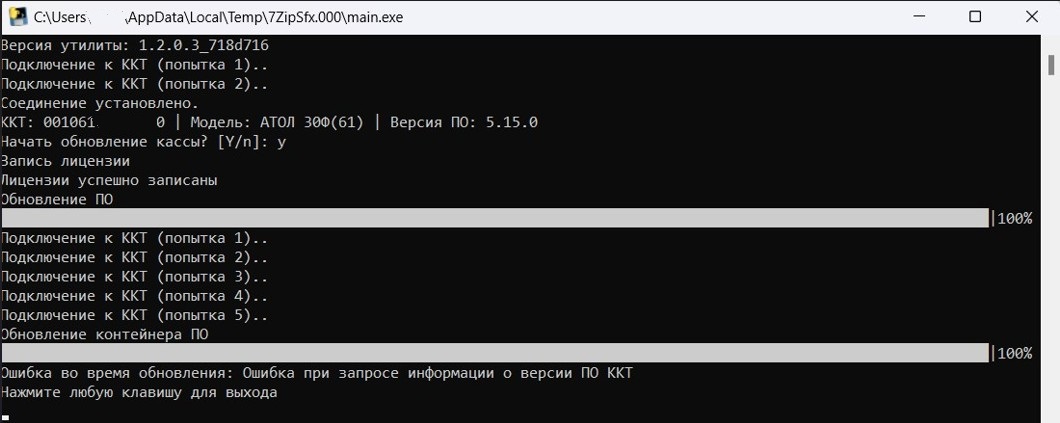
Task: Click the scrollbar track below the thumb
Action: point(1051,250)
